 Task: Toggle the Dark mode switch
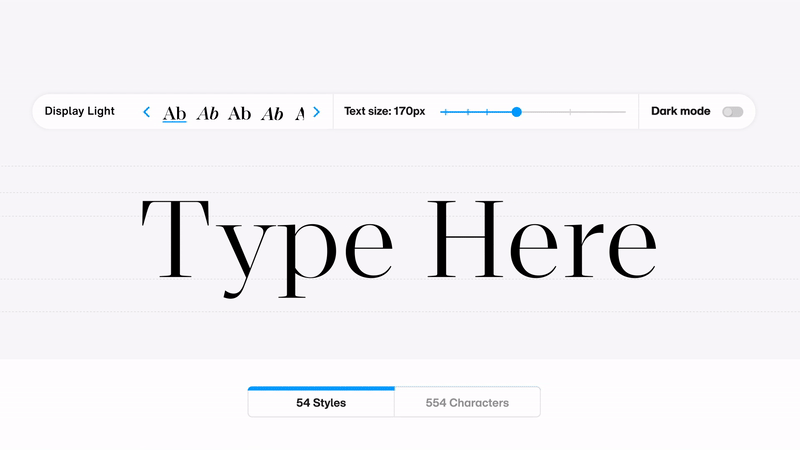pos(732,112)
